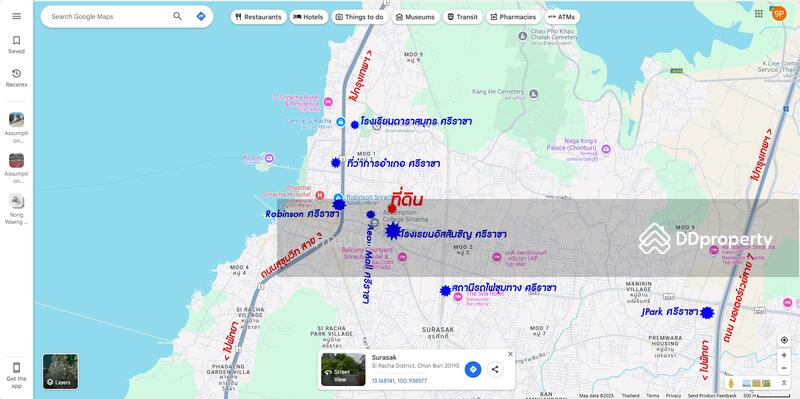Viewport: 800px width, 399px height.
Task: Click the share icon on Surasak card
Action: click(x=495, y=369)
